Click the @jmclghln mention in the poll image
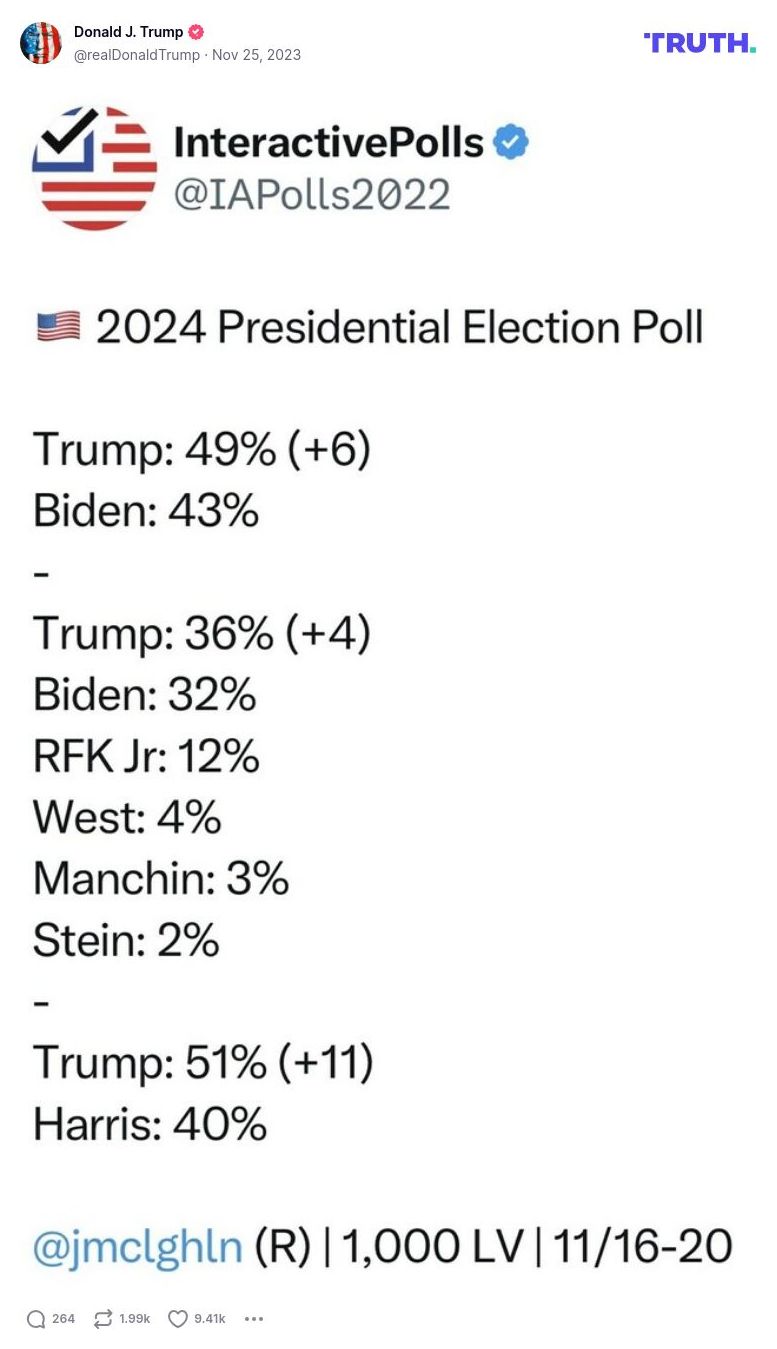This screenshot has width=777, height=1349. tap(138, 1246)
